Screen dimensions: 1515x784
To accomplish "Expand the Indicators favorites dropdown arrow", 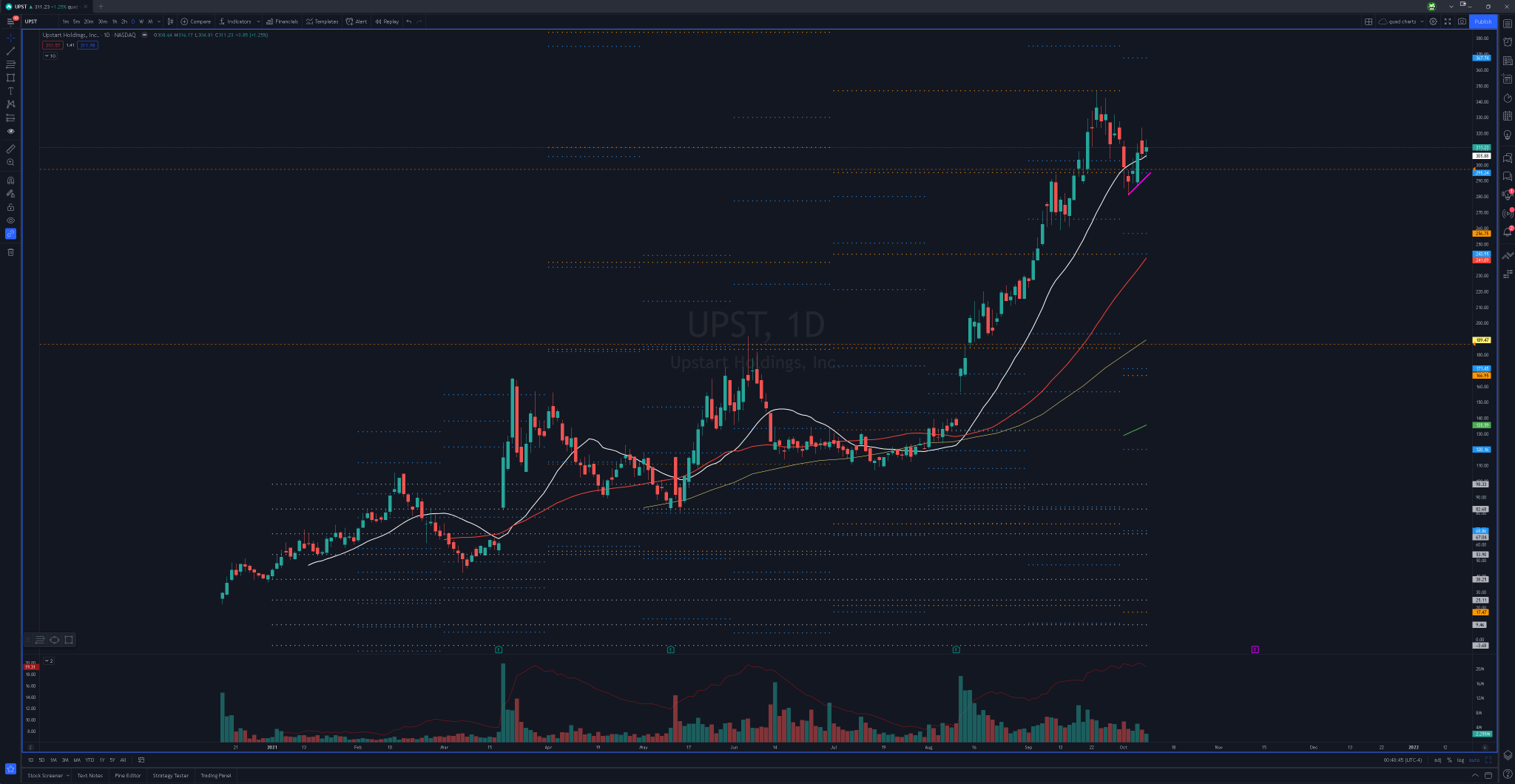I will 258,21.
